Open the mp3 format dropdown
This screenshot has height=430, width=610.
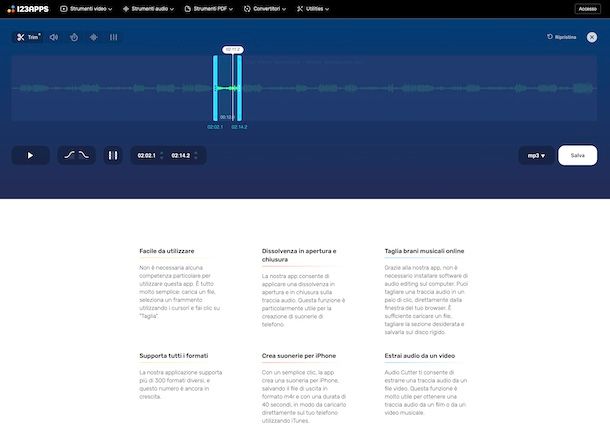[536, 155]
